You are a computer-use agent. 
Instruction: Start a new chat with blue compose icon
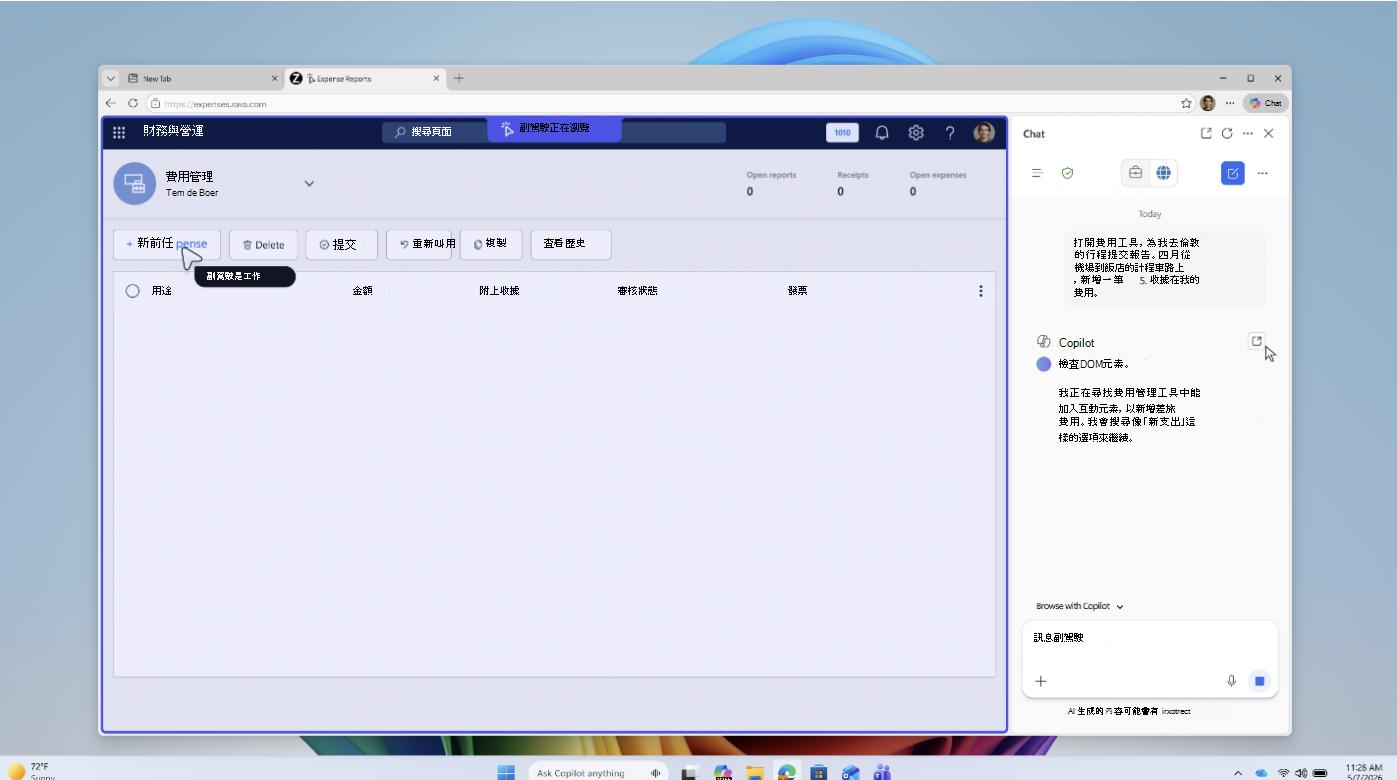click(1233, 173)
